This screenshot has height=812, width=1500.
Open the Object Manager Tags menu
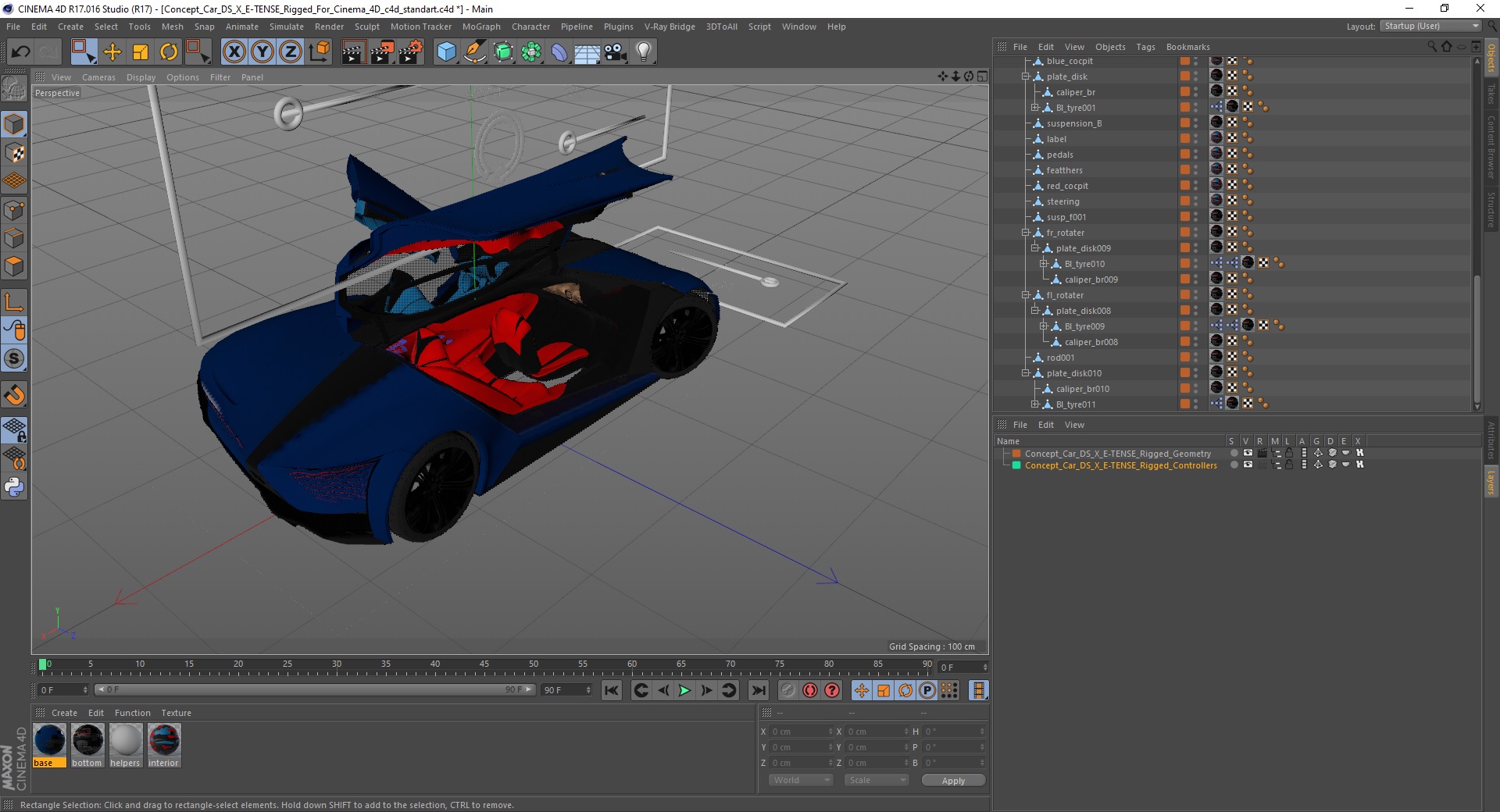pos(1145,47)
